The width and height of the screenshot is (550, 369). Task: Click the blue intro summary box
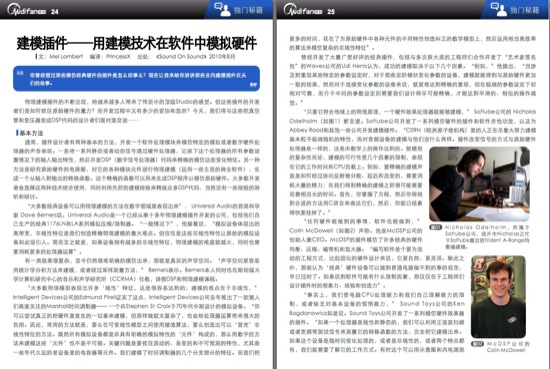pos(136,79)
